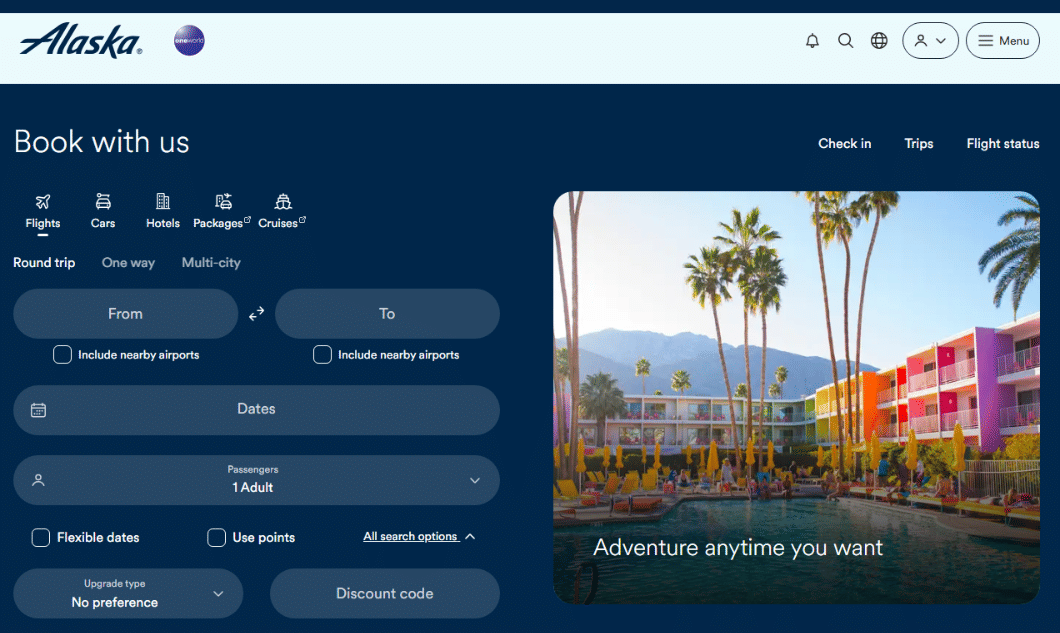Open the account profile dropdown

click(x=930, y=41)
